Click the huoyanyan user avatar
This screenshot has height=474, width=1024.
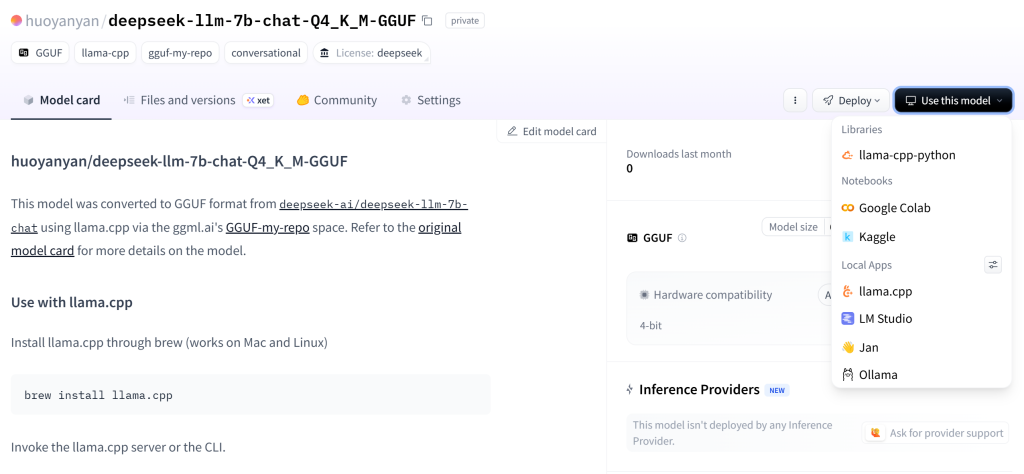(x=16, y=20)
